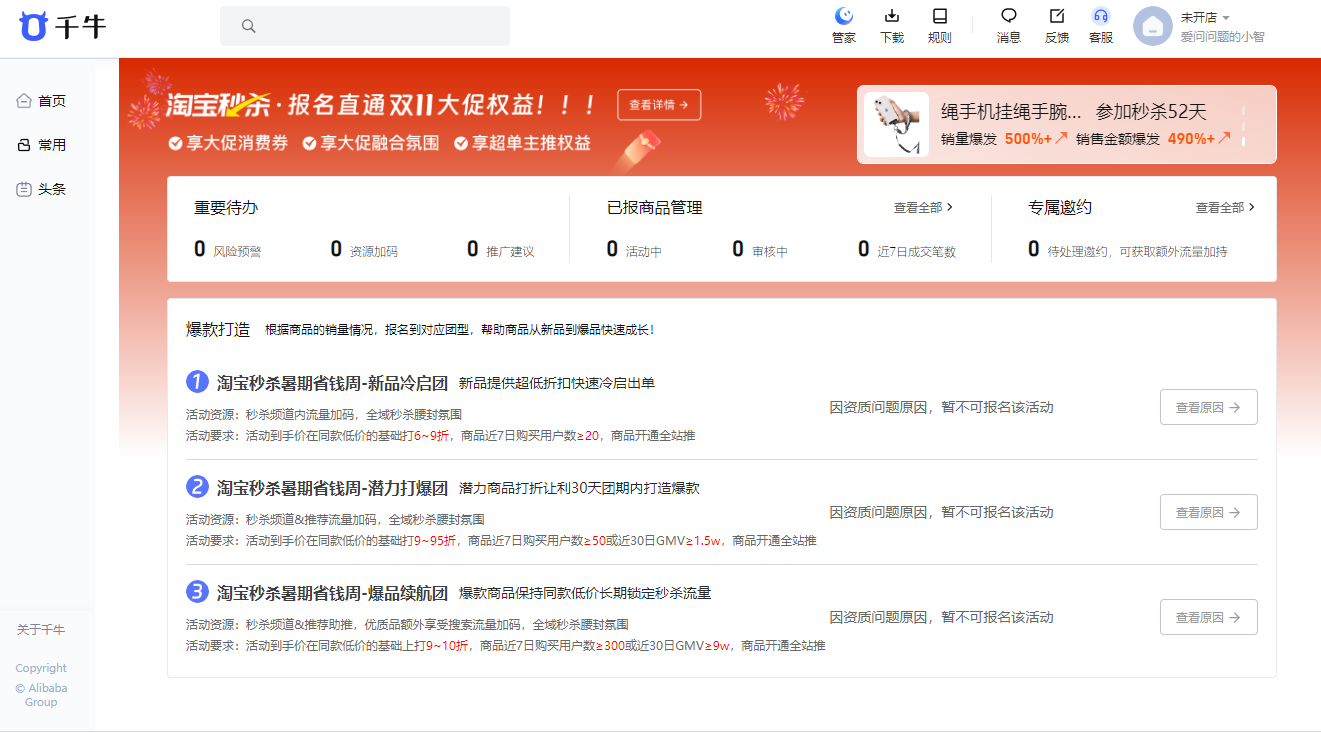The image size is (1321, 732).
Task: Open the 关于千牛 link
Action: click(x=41, y=630)
